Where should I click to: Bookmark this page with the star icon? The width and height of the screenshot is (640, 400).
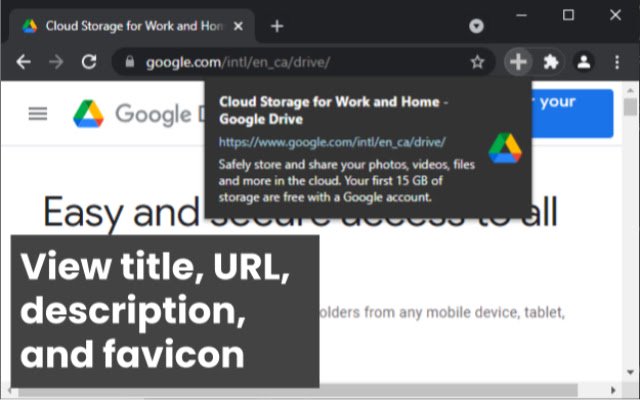point(477,62)
